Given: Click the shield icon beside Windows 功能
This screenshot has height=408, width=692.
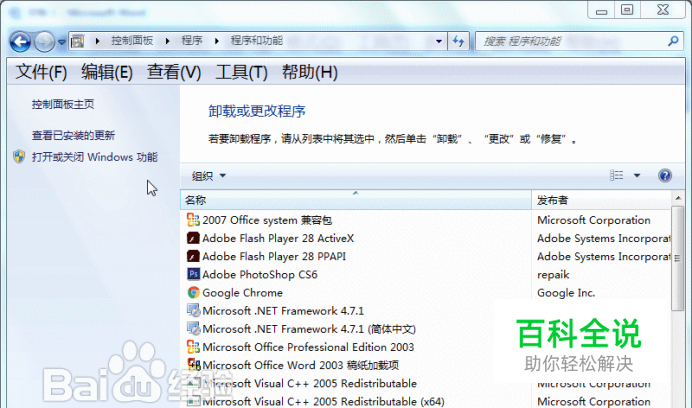Looking at the screenshot, I should (x=19, y=157).
